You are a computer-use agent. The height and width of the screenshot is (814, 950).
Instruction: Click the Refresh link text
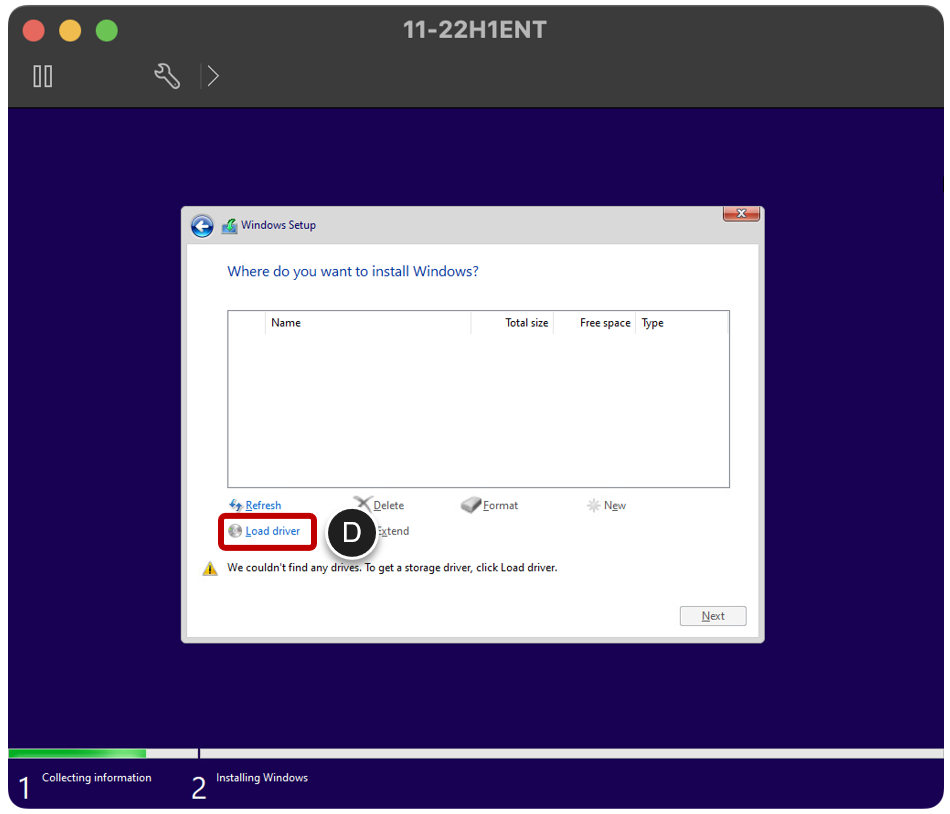[x=261, y=505]
